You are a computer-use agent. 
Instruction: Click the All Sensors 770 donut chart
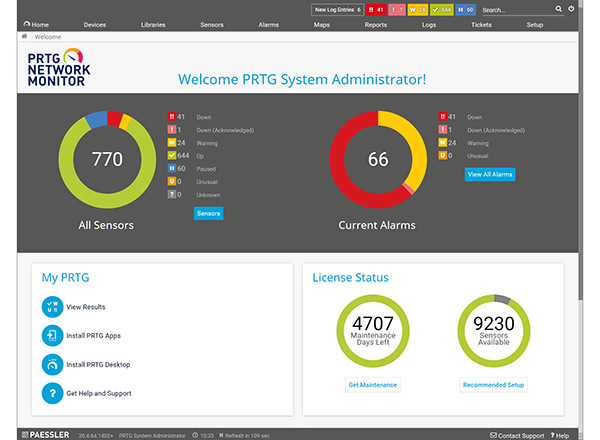107,160
